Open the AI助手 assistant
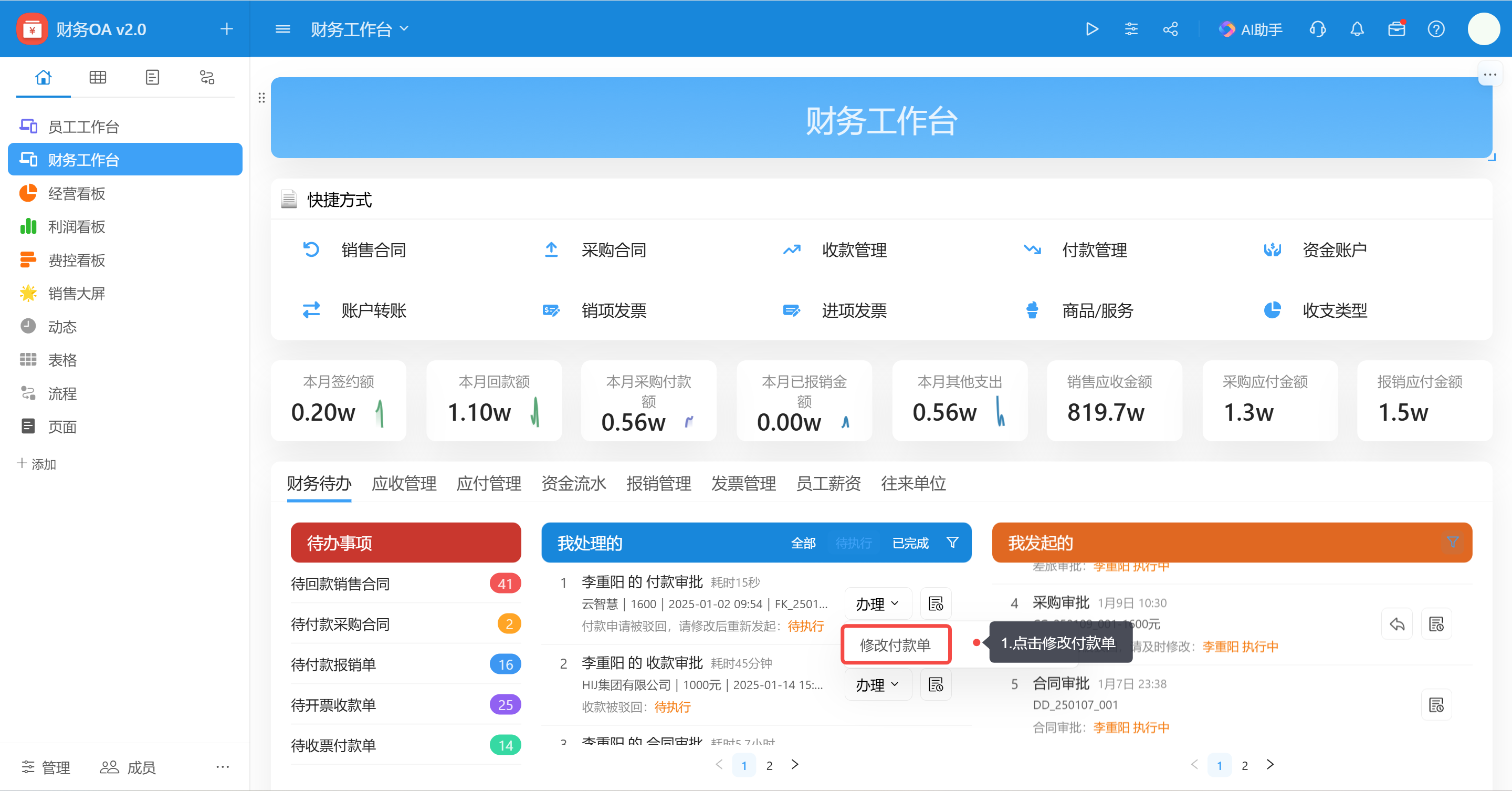 pos(1250,29)
